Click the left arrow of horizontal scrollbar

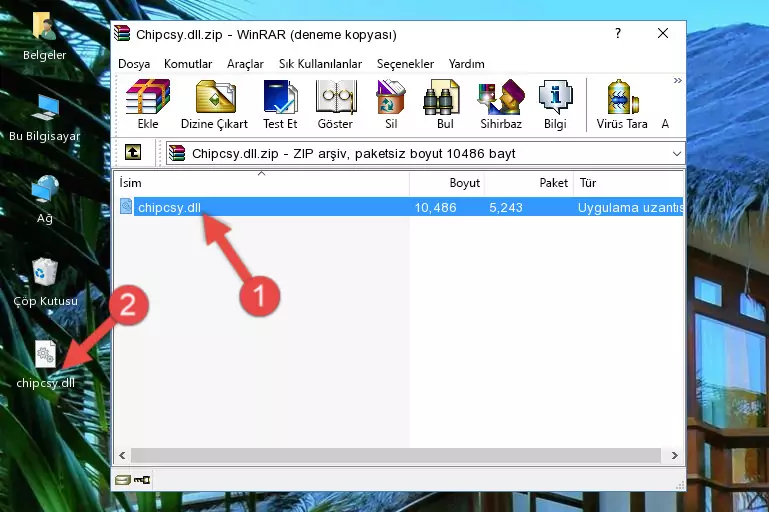[122, 455]
